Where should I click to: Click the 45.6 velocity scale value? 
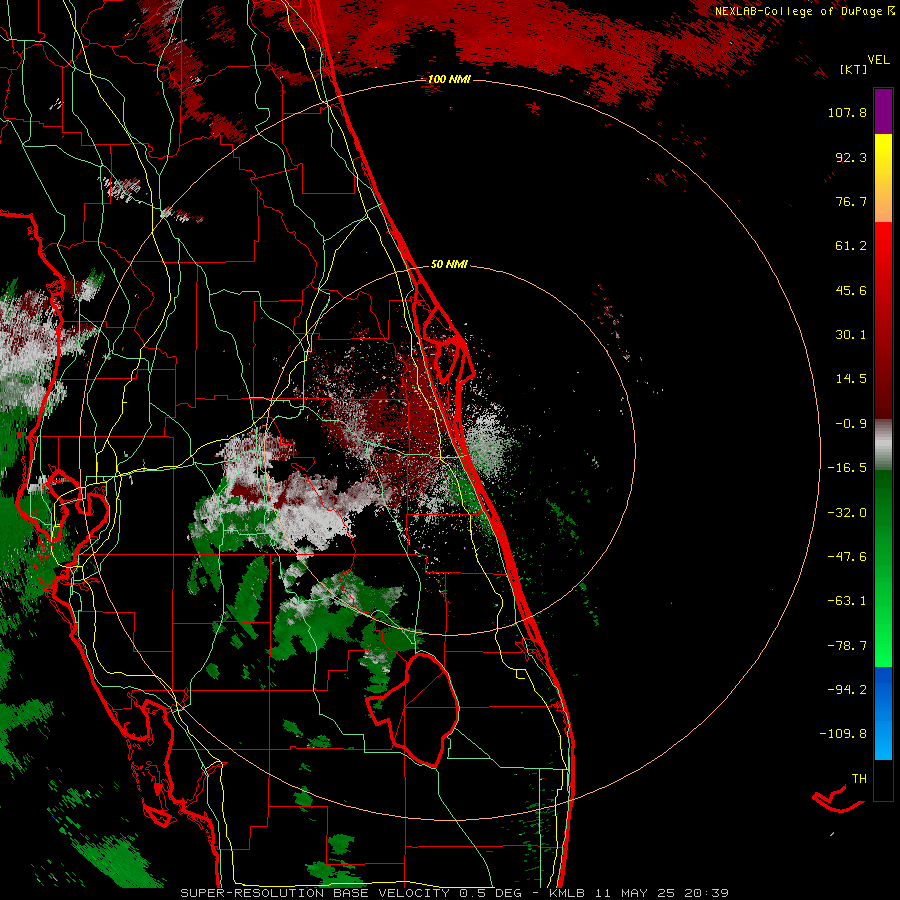point(851,290)
